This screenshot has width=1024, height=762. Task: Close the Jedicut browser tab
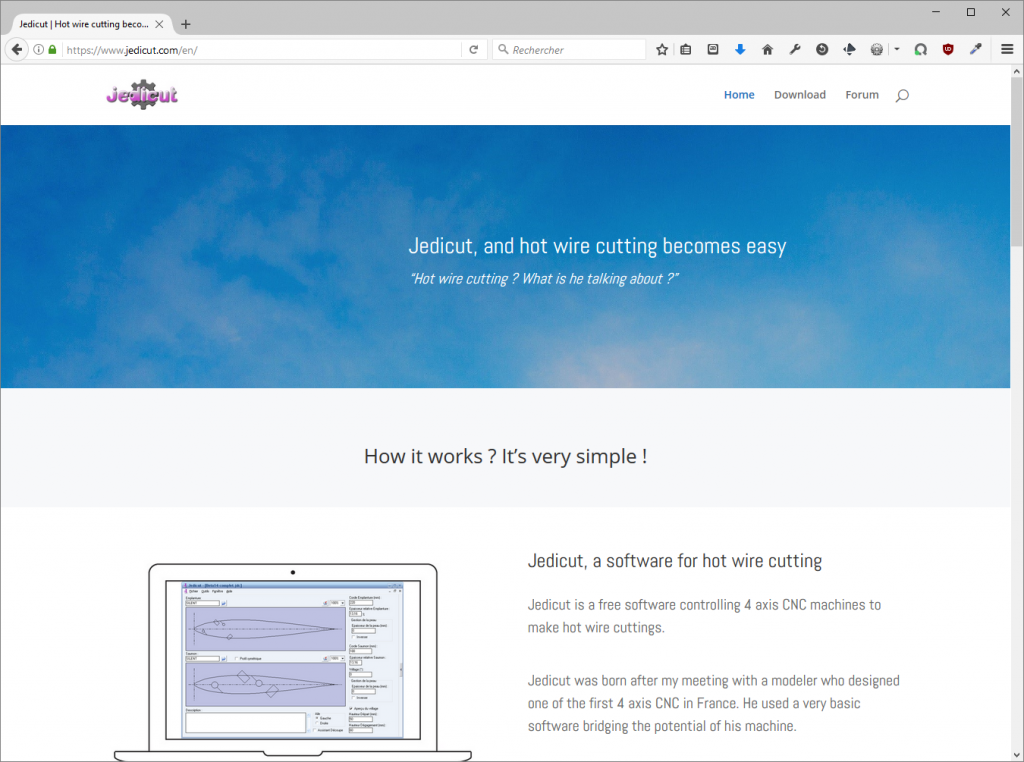(x=159, y=24)
